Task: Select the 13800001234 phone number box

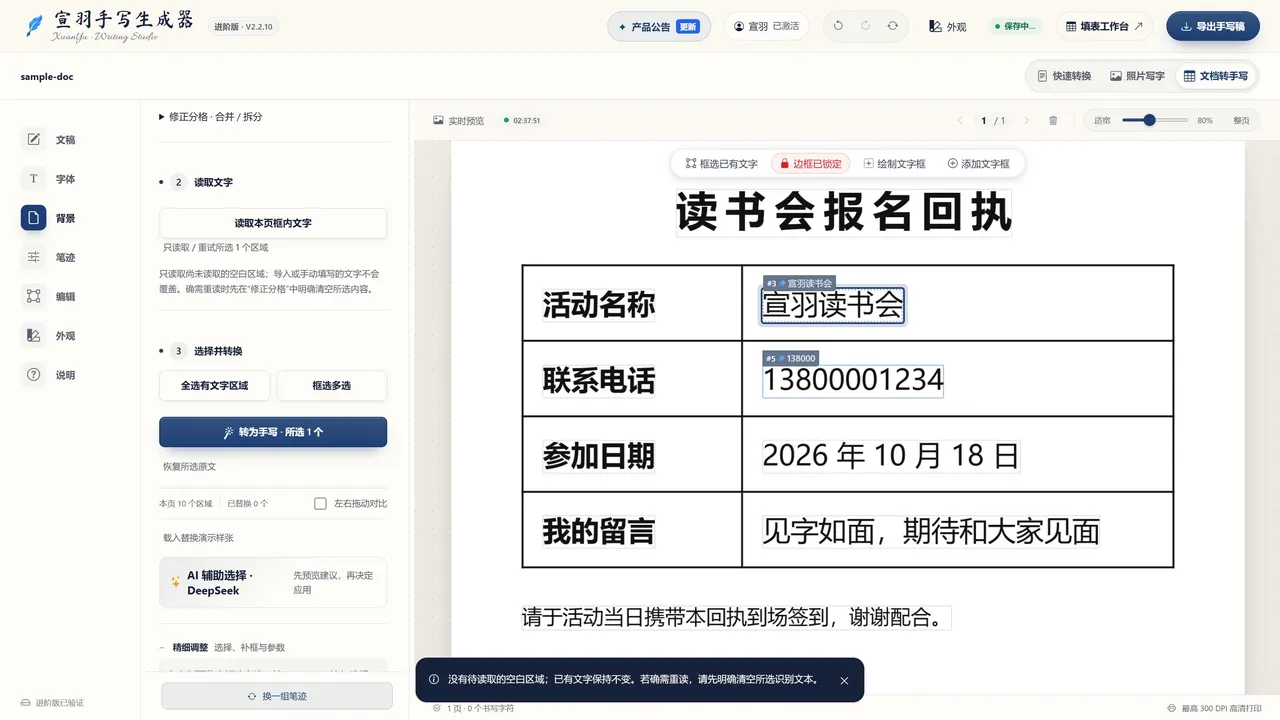Action: (853, 380)
